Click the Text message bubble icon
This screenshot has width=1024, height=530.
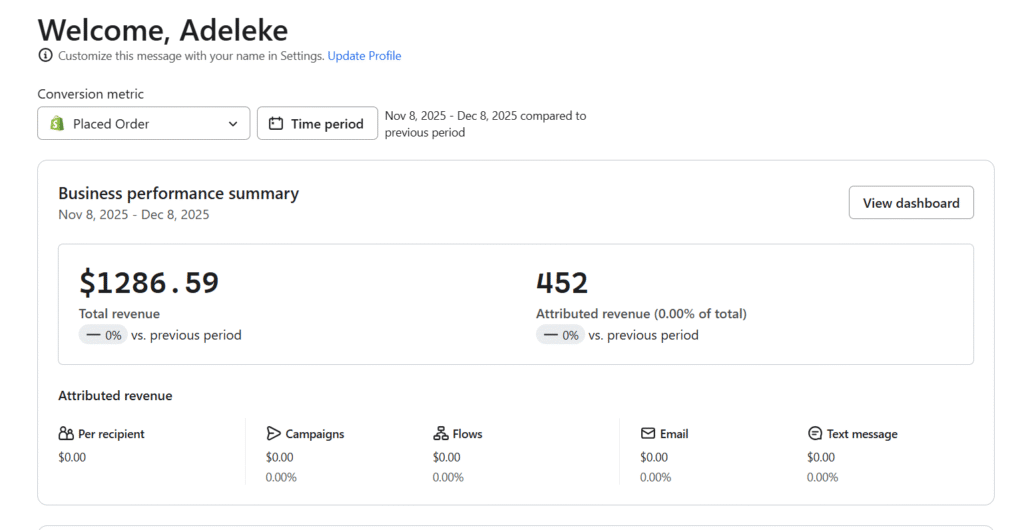815,434
